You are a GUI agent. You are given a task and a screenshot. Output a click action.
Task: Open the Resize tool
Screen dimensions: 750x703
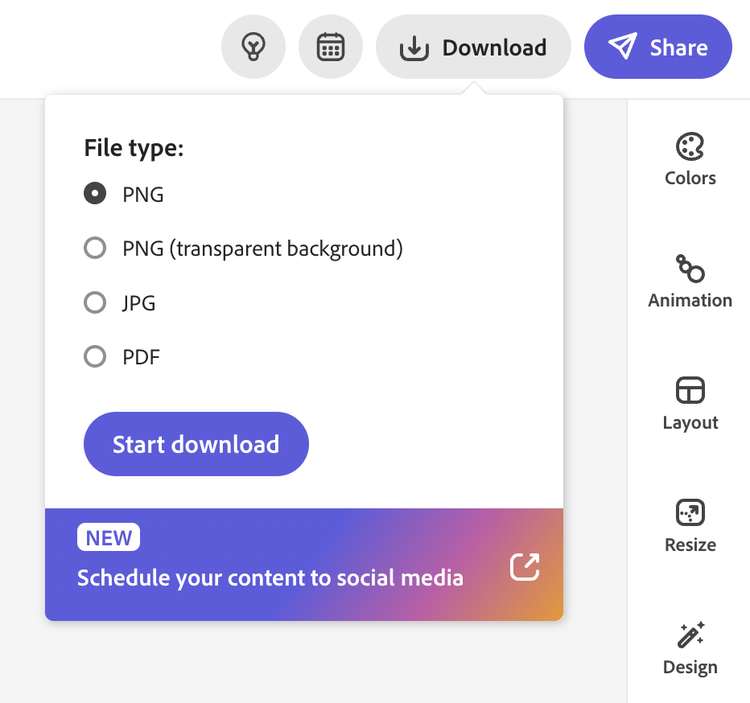690,525
